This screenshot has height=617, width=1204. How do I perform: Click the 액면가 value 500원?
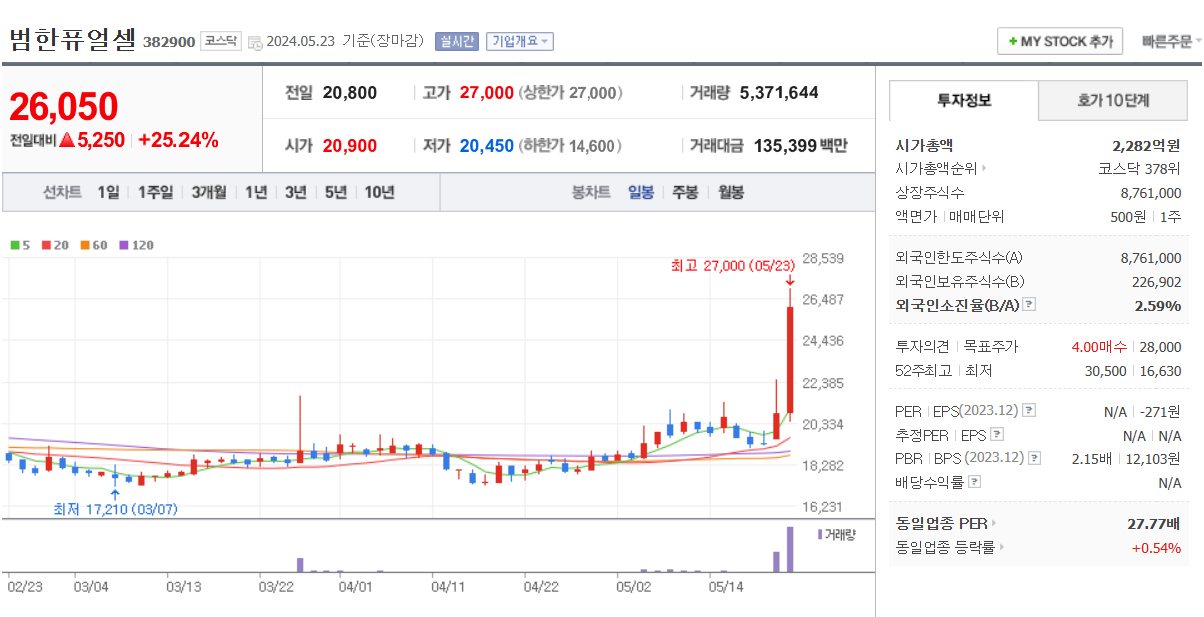pos(1130,217)
